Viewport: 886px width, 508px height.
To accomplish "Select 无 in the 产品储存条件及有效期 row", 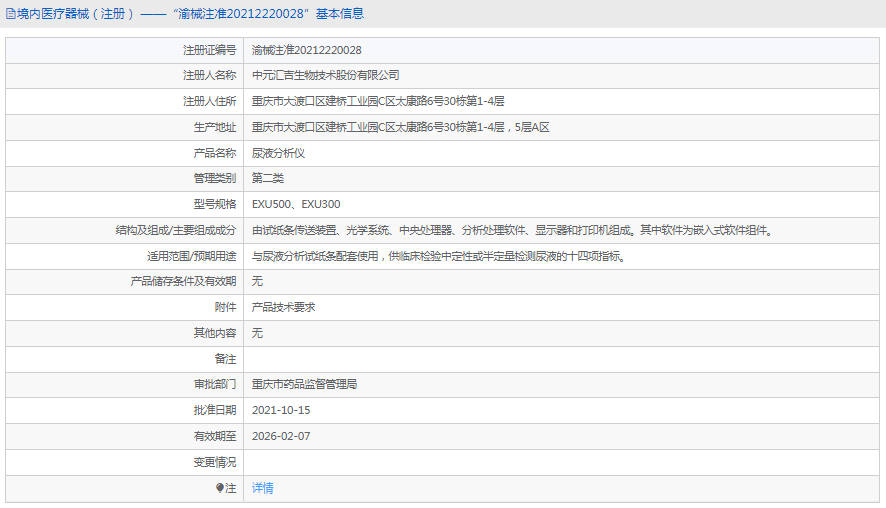I will [257, 281].
